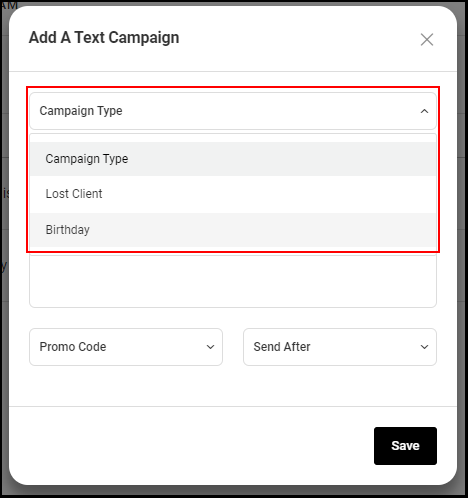468x498 pixels.
Task: Click the Send After label text
Action: pos(282,347)
